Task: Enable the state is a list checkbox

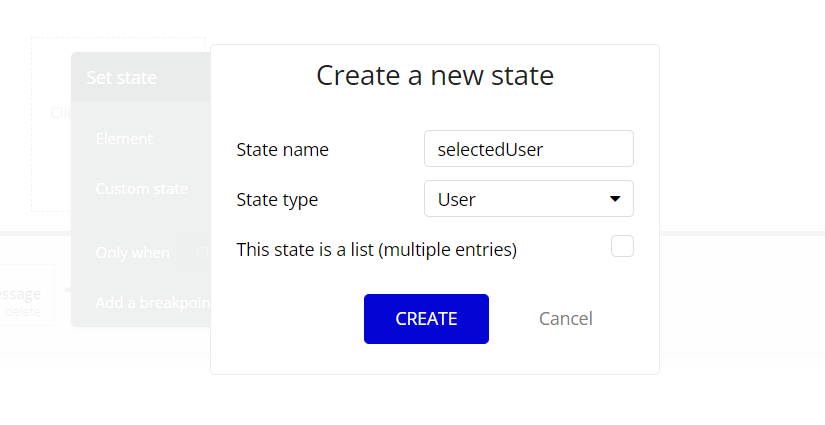Action: point(622,246)
